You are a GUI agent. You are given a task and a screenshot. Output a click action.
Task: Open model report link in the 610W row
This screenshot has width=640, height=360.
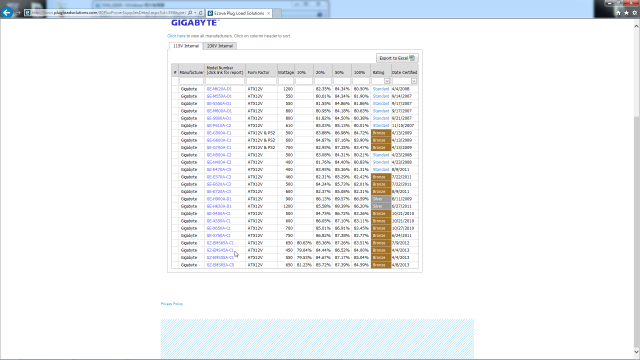pyautogui.click(x=219, y=126)
